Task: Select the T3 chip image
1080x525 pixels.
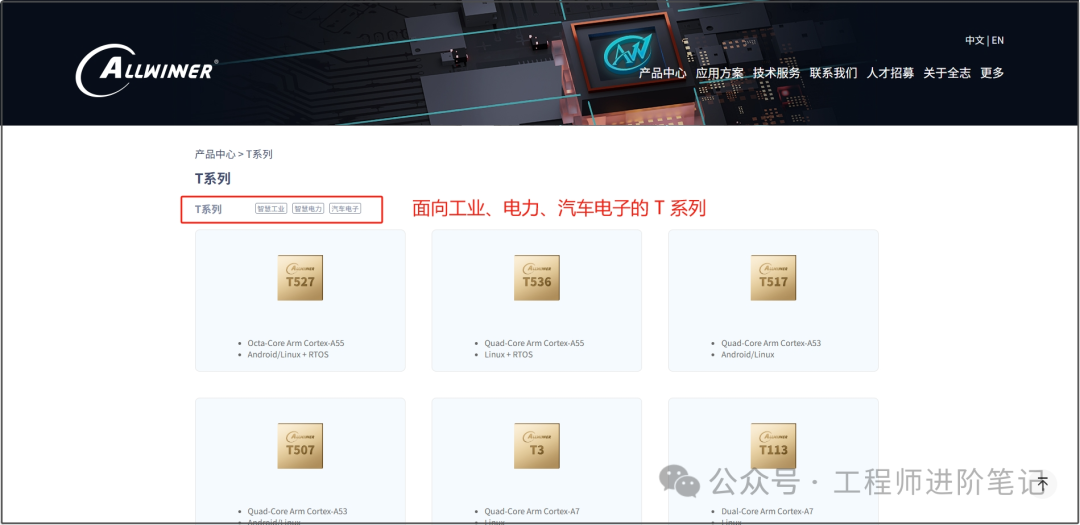Action: tap(537, 445)
